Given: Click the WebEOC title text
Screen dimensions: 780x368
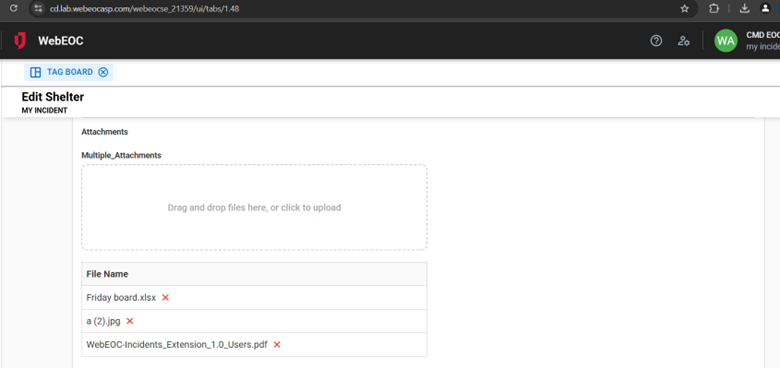Looking at the screenshot, I should [x=61, y=41].
